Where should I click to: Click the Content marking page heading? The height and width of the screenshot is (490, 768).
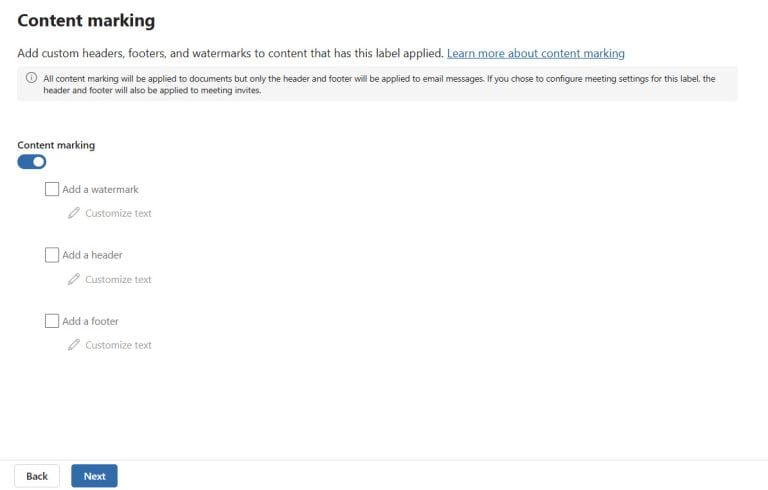[x=86, y=20]
